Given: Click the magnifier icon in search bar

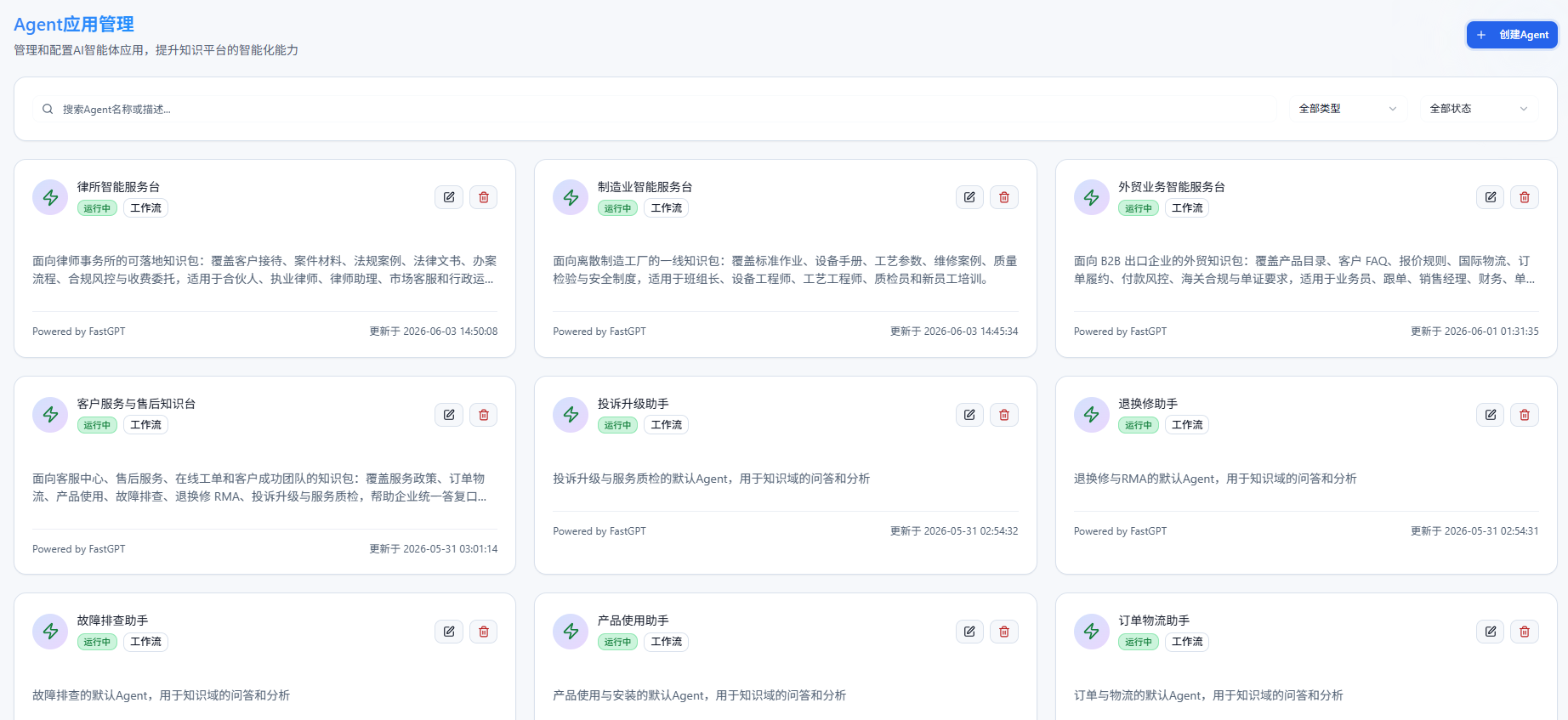Looking at the screenshot, I should (48, 109).
